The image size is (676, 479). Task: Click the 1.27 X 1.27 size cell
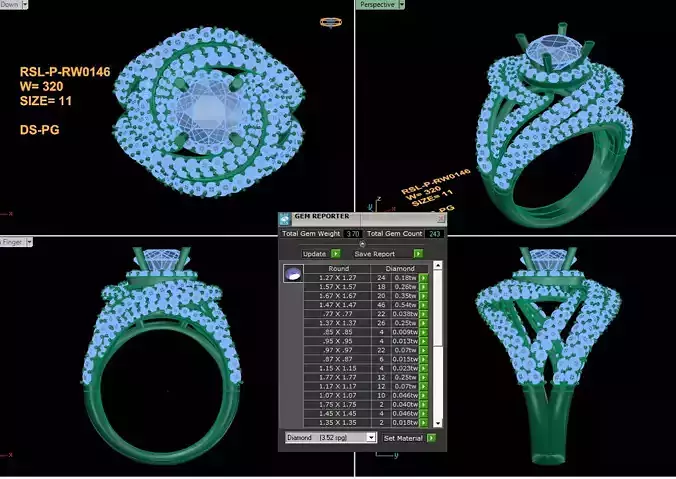click(338, 278)
